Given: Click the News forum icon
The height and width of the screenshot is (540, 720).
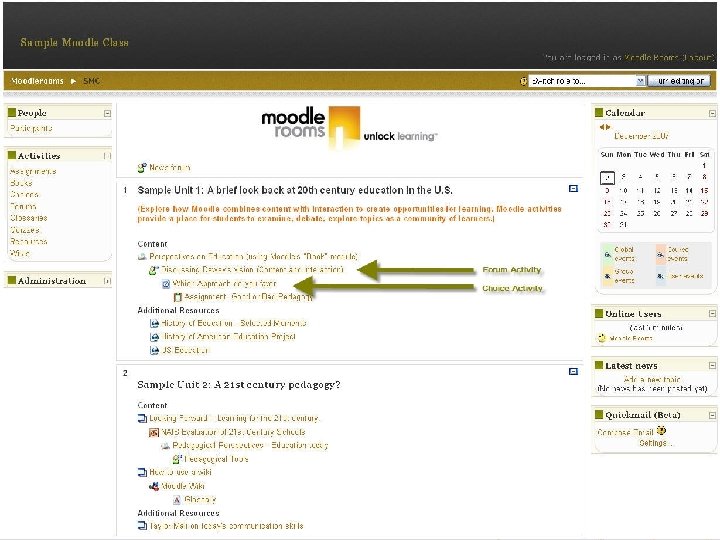Looking at the screenshot, I should point(142,168).
